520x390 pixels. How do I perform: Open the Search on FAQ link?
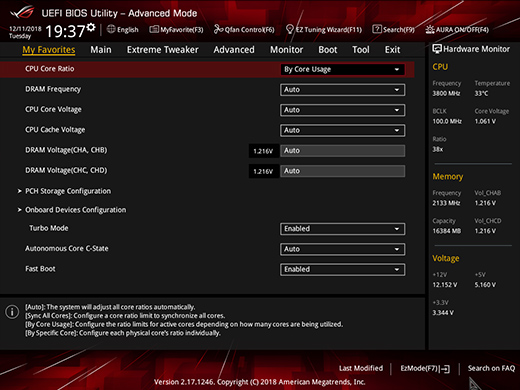pyautogui.click(x=491, y=368)
